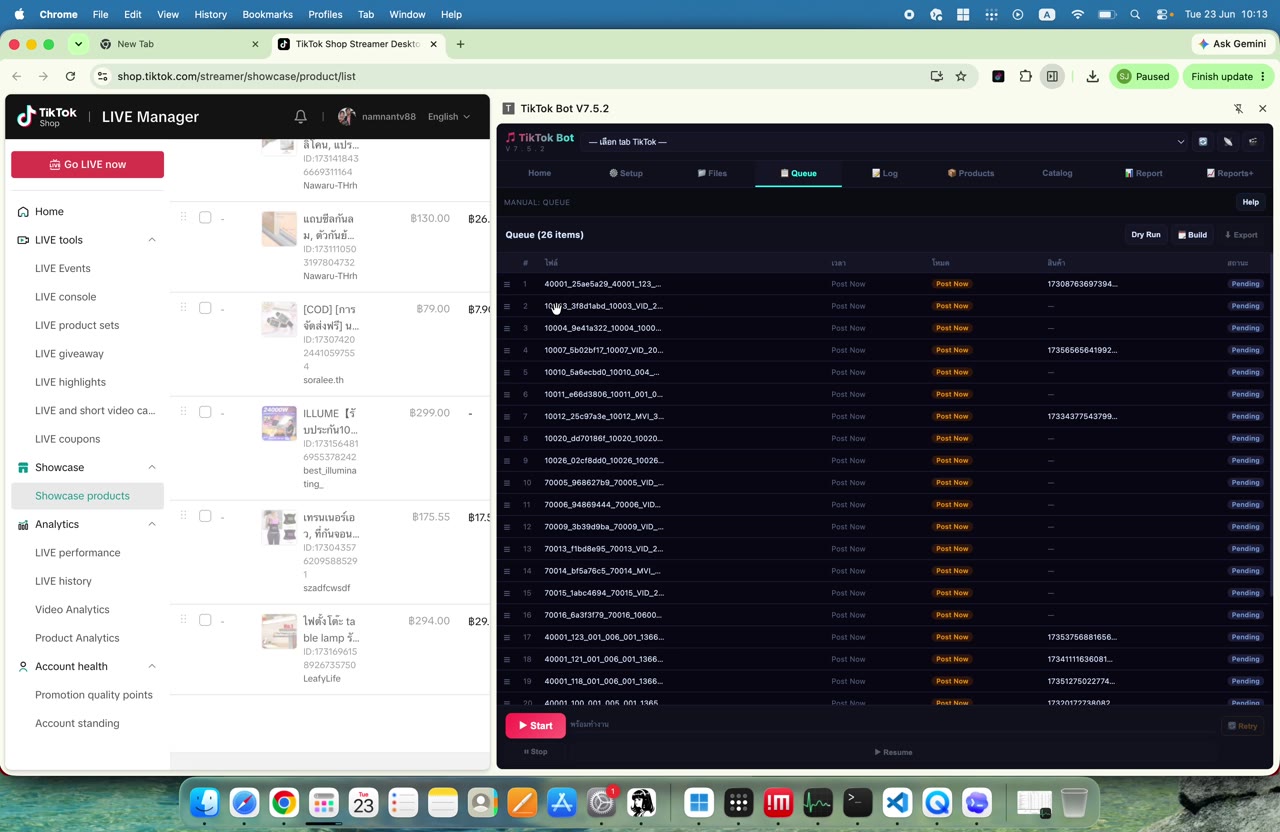
Task: Open Spotlight search in the menu bar
Action: pos(1135,15)
